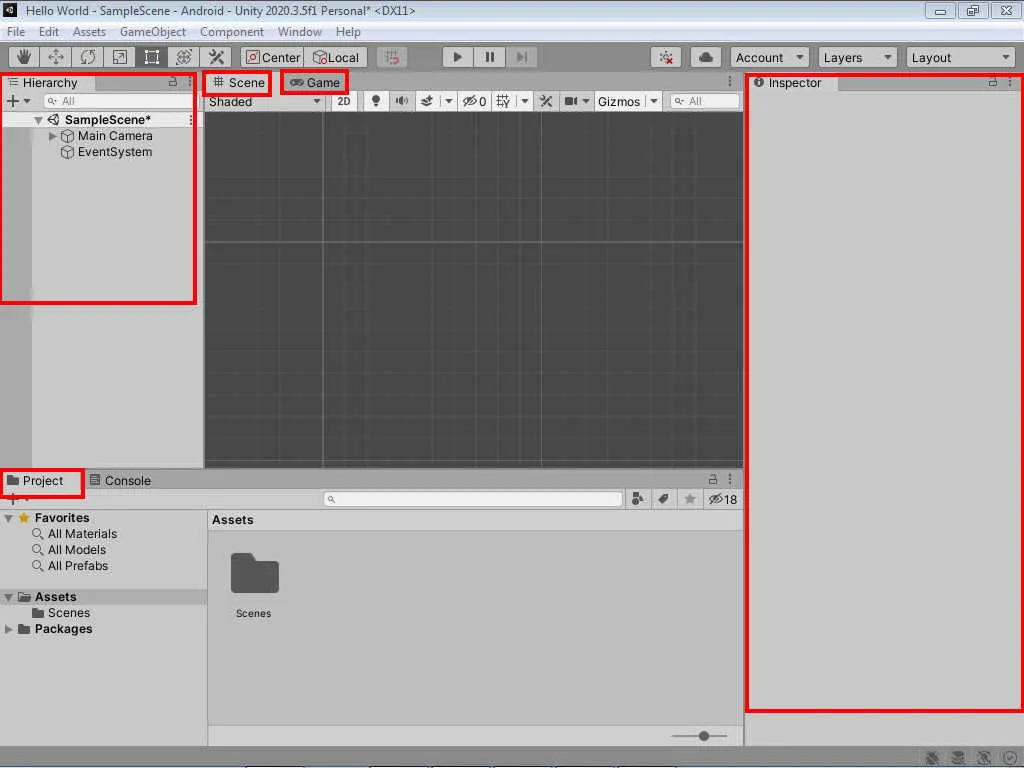The height and width of the screenshot is (768, 1024).
Task: Toggle hidden objects visibility in scene
Action: 474,101
